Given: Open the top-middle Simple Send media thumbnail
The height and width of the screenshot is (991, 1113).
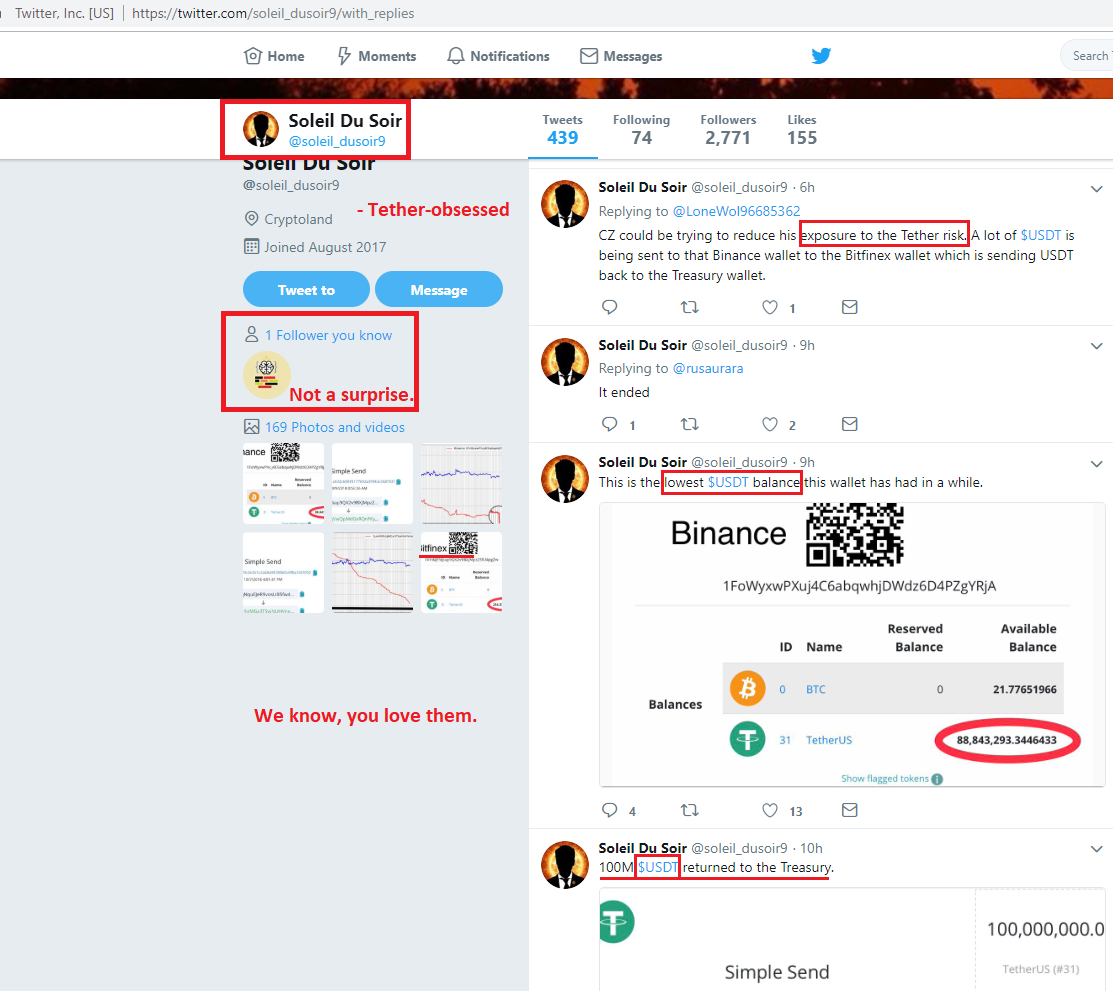Looking at the screenshot, I should point(372,483).
